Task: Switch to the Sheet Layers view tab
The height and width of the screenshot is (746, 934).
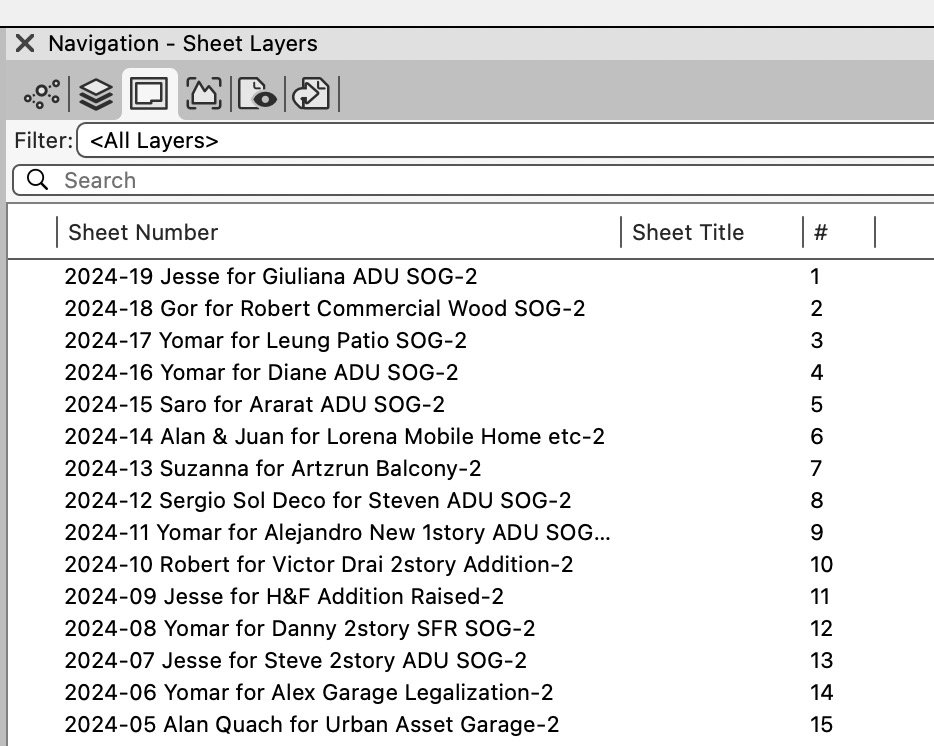Action: 149,93
